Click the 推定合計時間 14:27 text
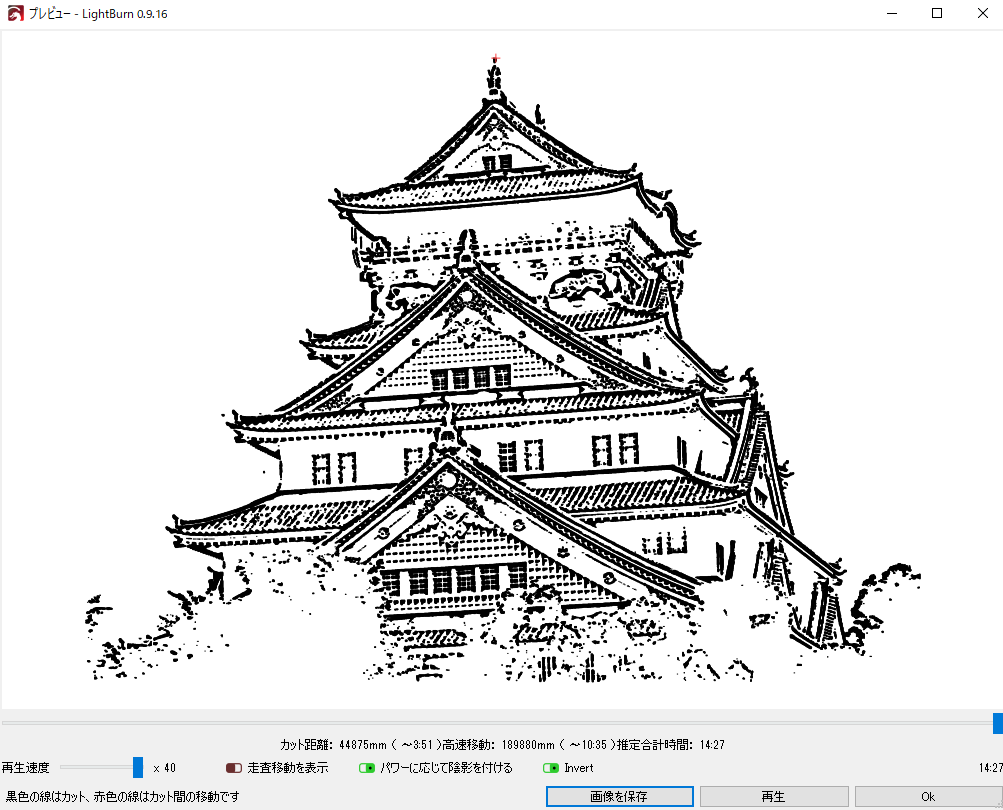1003x810 pixels. [x=670, y=745]
